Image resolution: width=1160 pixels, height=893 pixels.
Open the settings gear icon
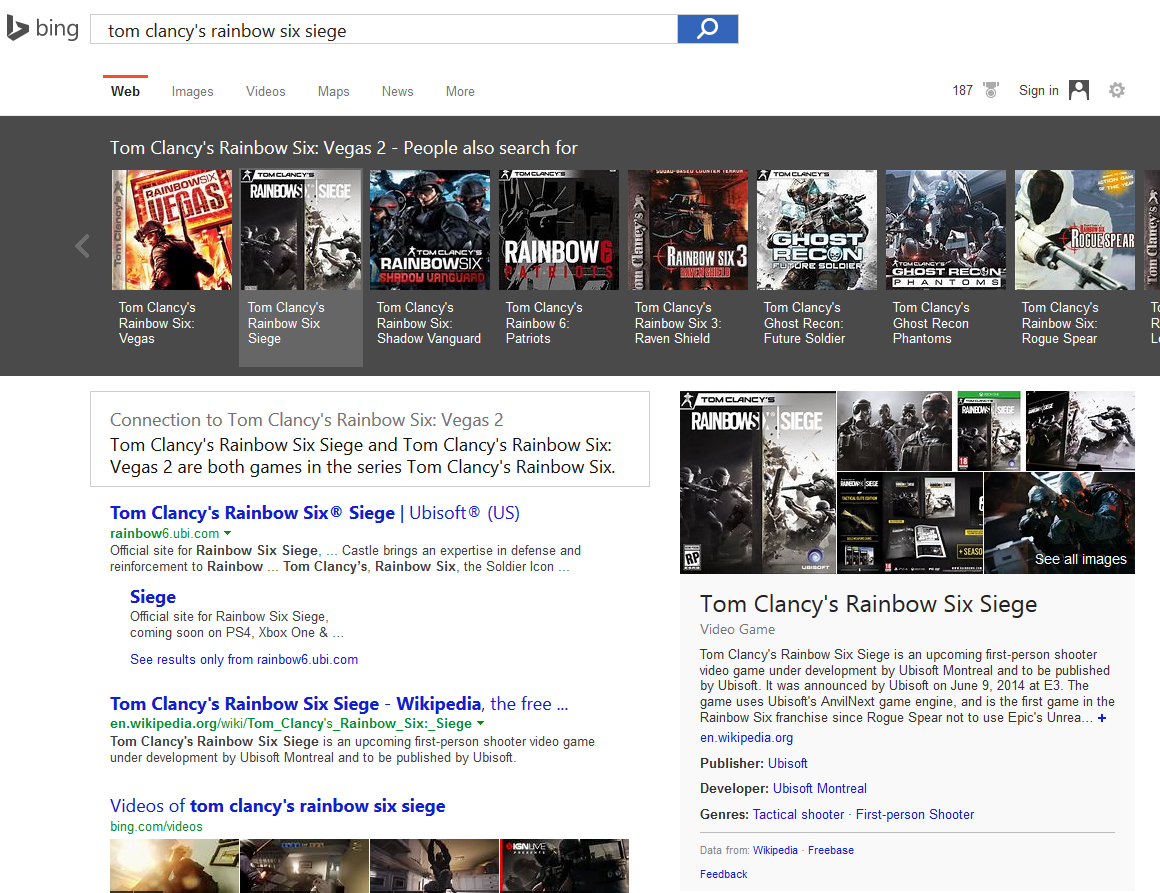point(1117,90)
